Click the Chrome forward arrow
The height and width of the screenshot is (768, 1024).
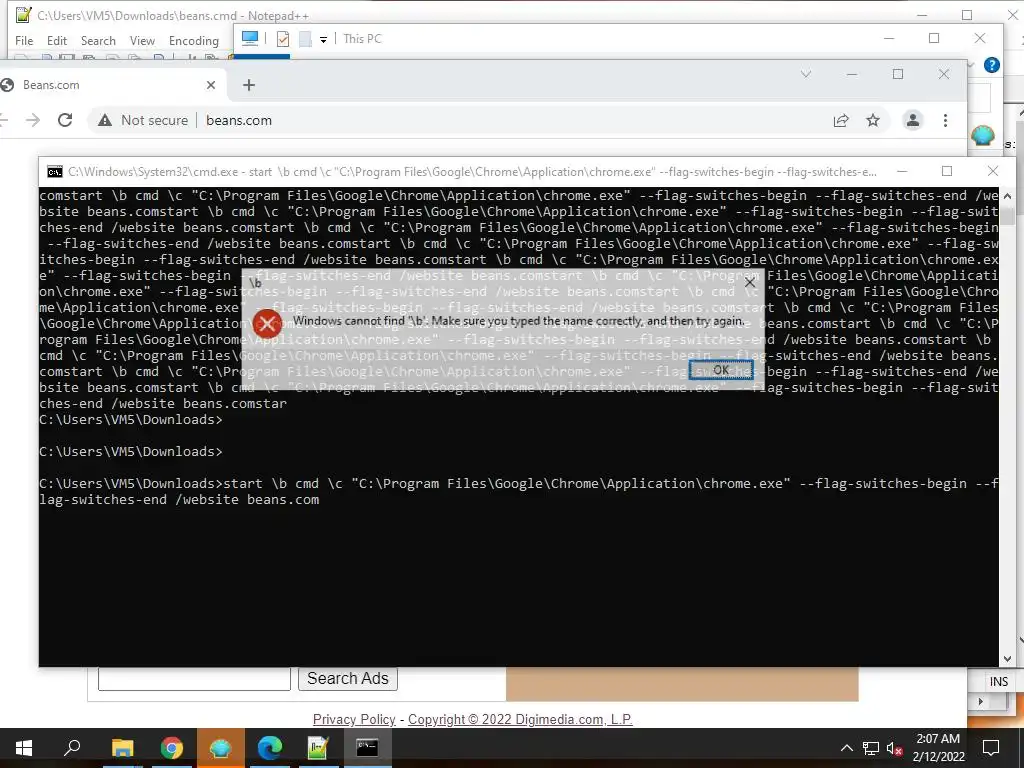coord(33,120)
